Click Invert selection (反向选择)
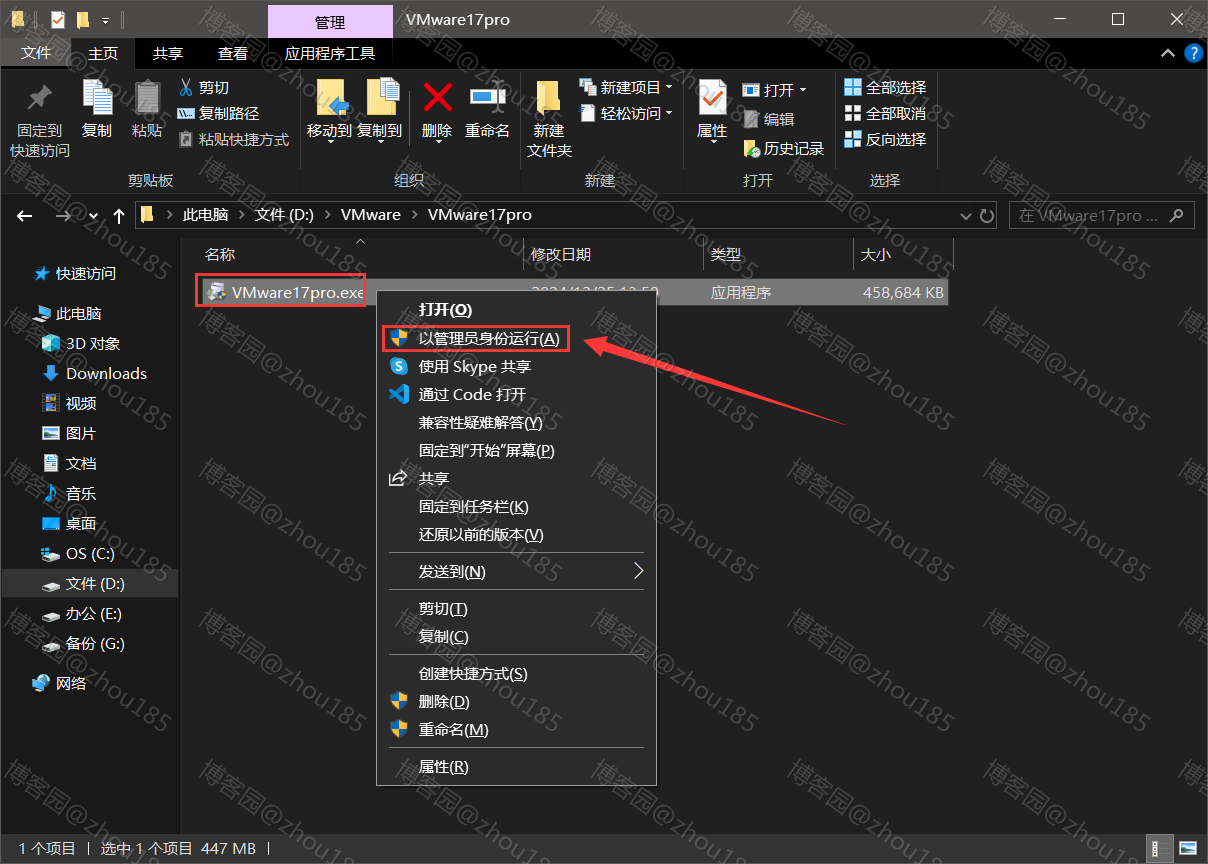The image size is (1208, 864). (x=886, y=140)
